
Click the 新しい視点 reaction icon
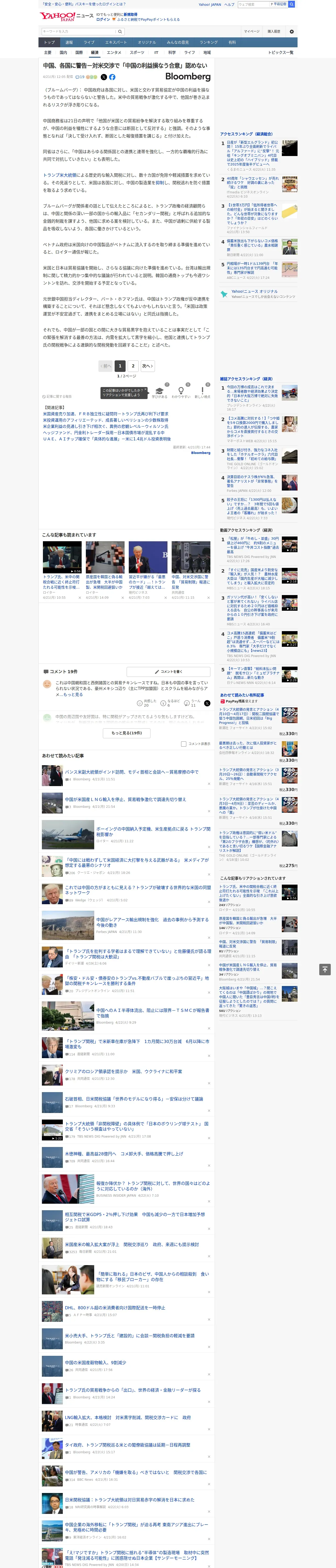[x=203, y=391]
